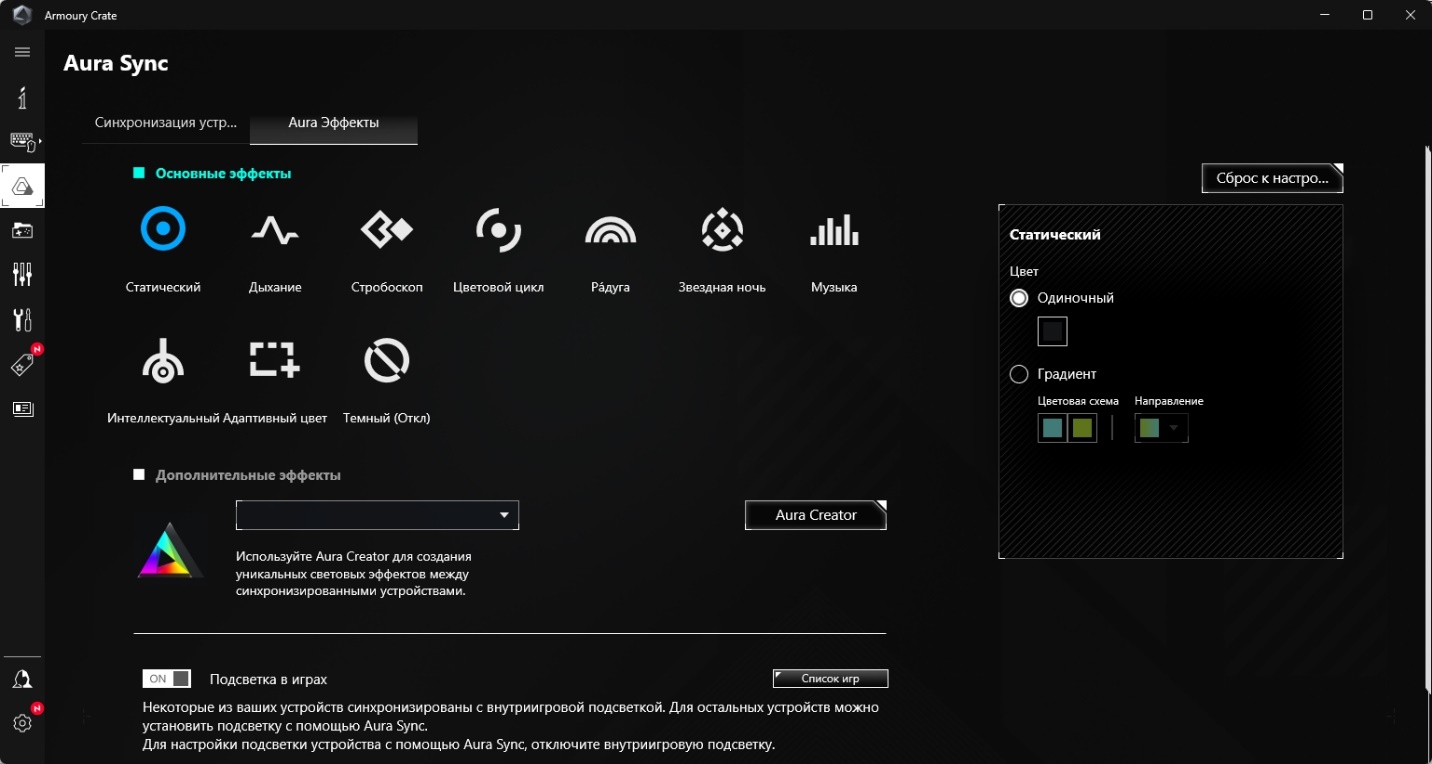Open the Game Library gamepad sidebar icon
Viewport: 1432px width, 764px height.
point(22,231)
